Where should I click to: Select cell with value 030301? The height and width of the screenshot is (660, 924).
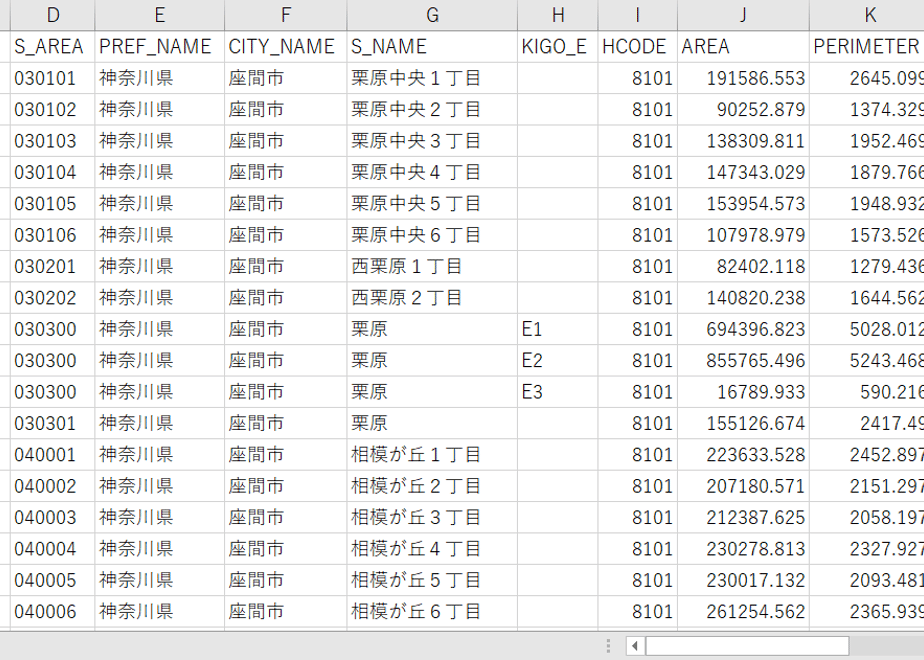pos(52,423)
